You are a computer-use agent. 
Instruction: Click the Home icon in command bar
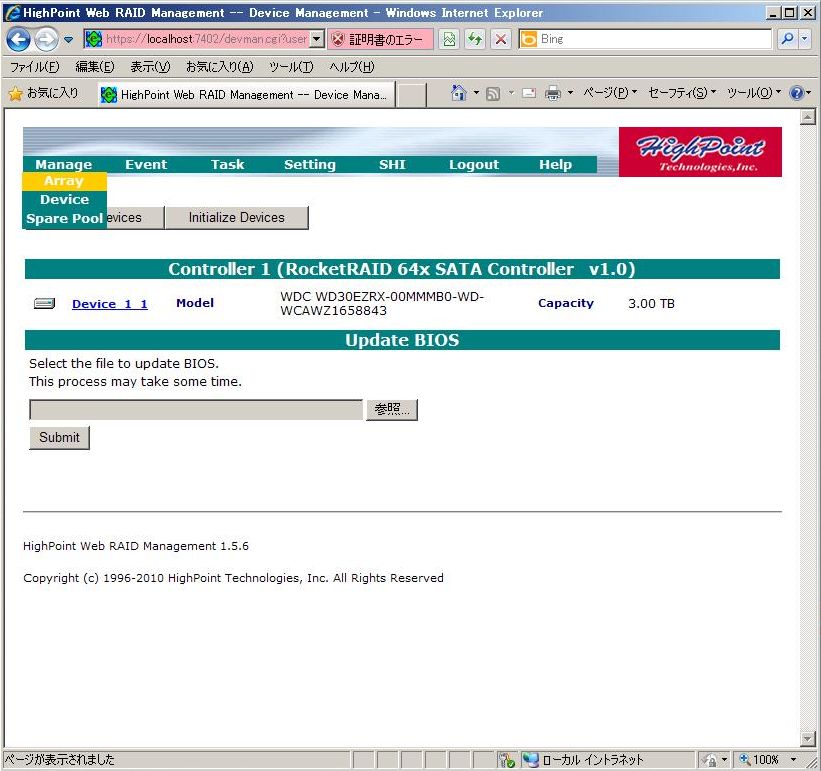point(458,93)
